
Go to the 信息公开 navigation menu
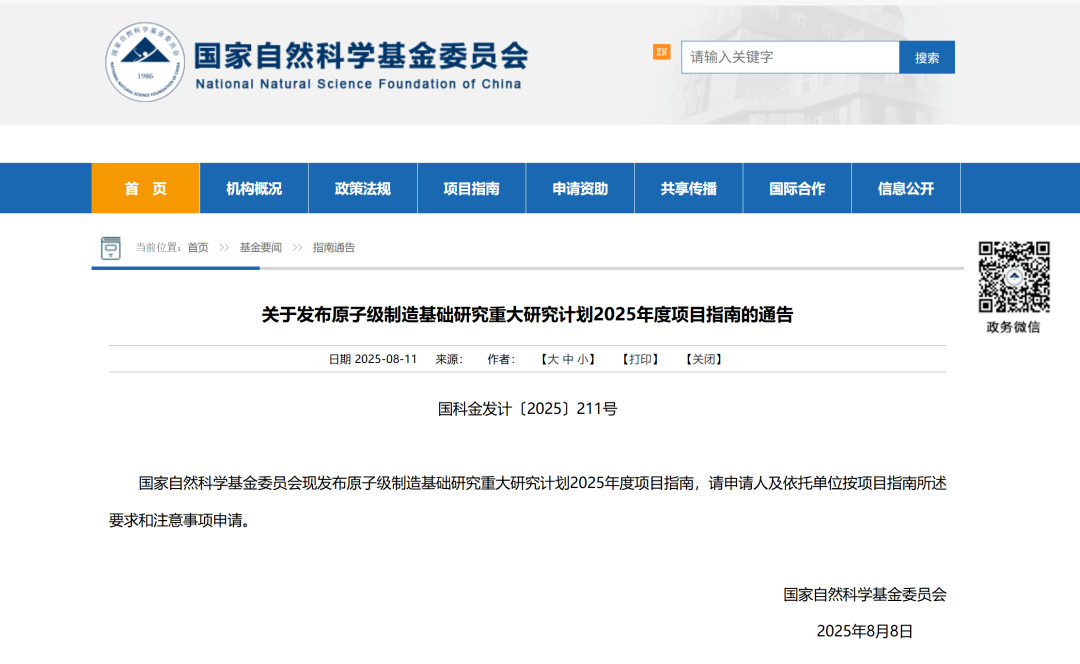(x=905, y=188)
